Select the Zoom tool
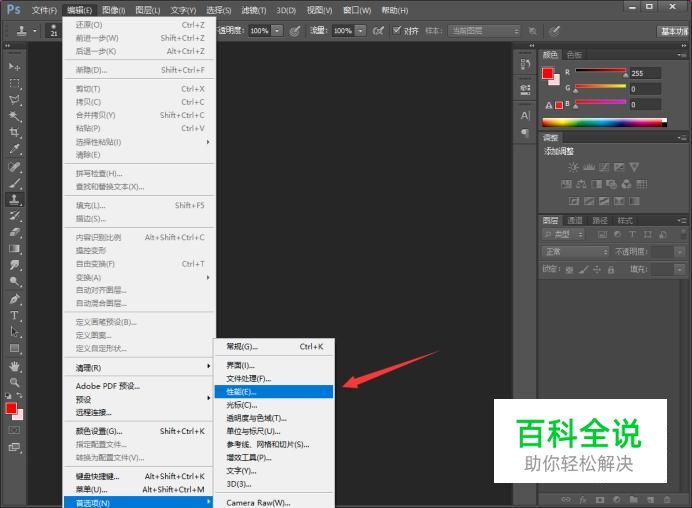692x508 pixels. pyautogui.click(x=14, y=382)
